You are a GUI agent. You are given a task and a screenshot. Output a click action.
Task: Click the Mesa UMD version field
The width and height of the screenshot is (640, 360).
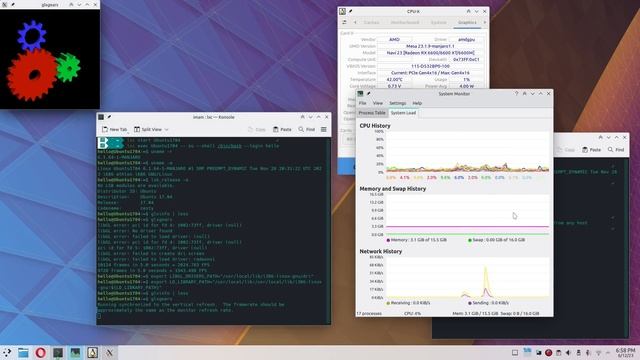pos(430,46)
